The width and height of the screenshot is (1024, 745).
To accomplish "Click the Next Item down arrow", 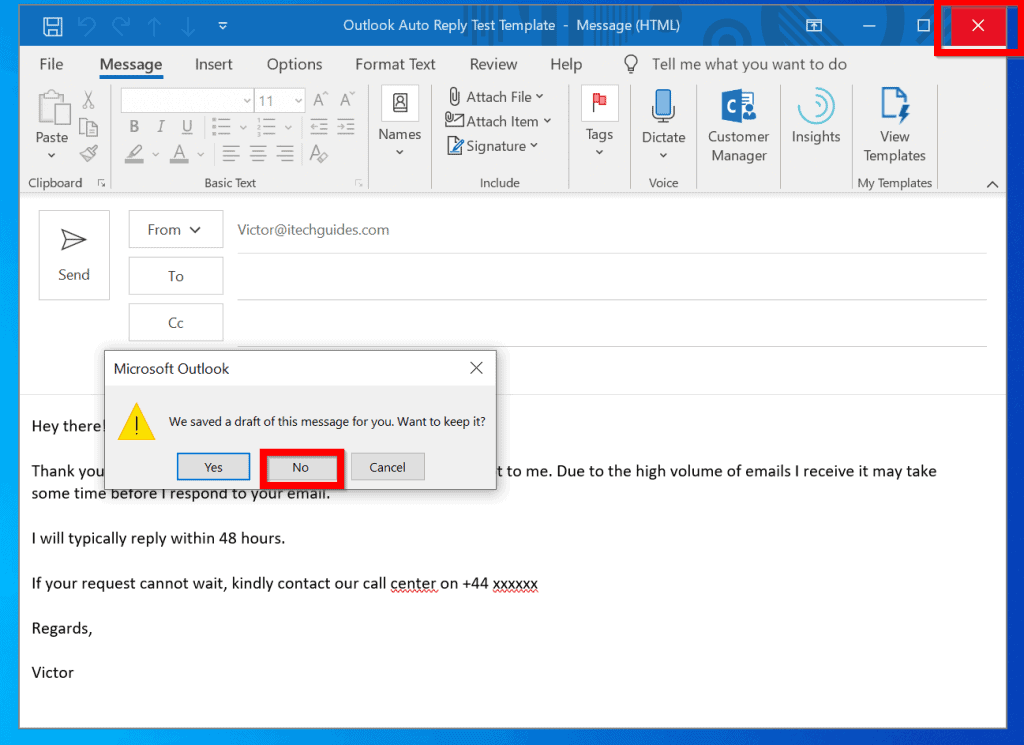I will 188,26.
